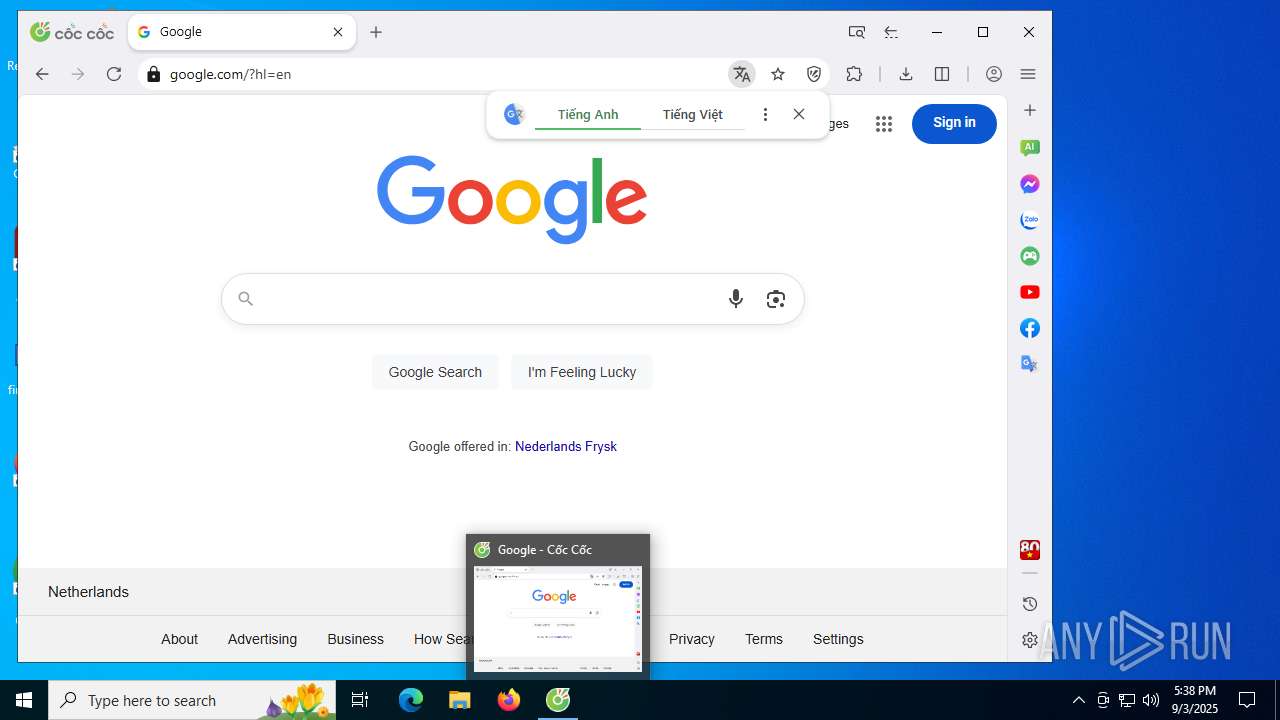Open YouTube in the sidebar
The image size is (1280, 720).
tap(1030, 292)
